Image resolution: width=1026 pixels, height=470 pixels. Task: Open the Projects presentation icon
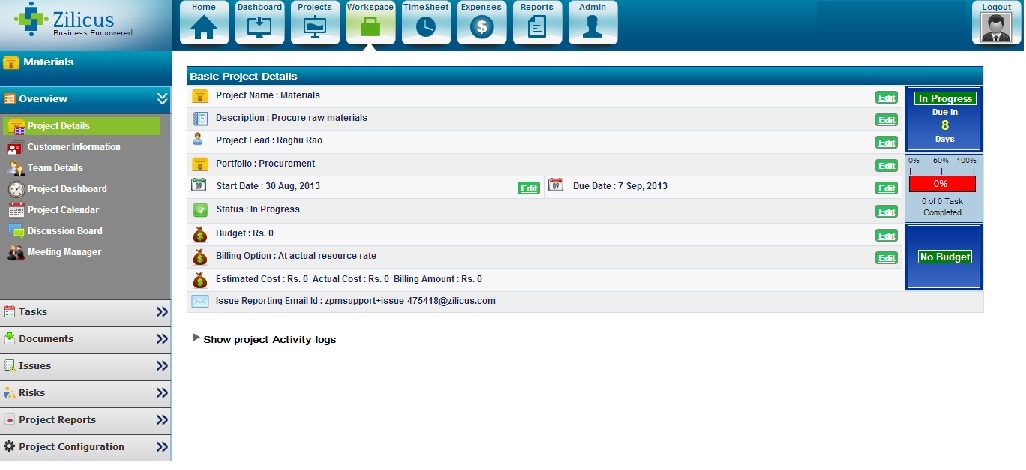(x=315, y=25)
